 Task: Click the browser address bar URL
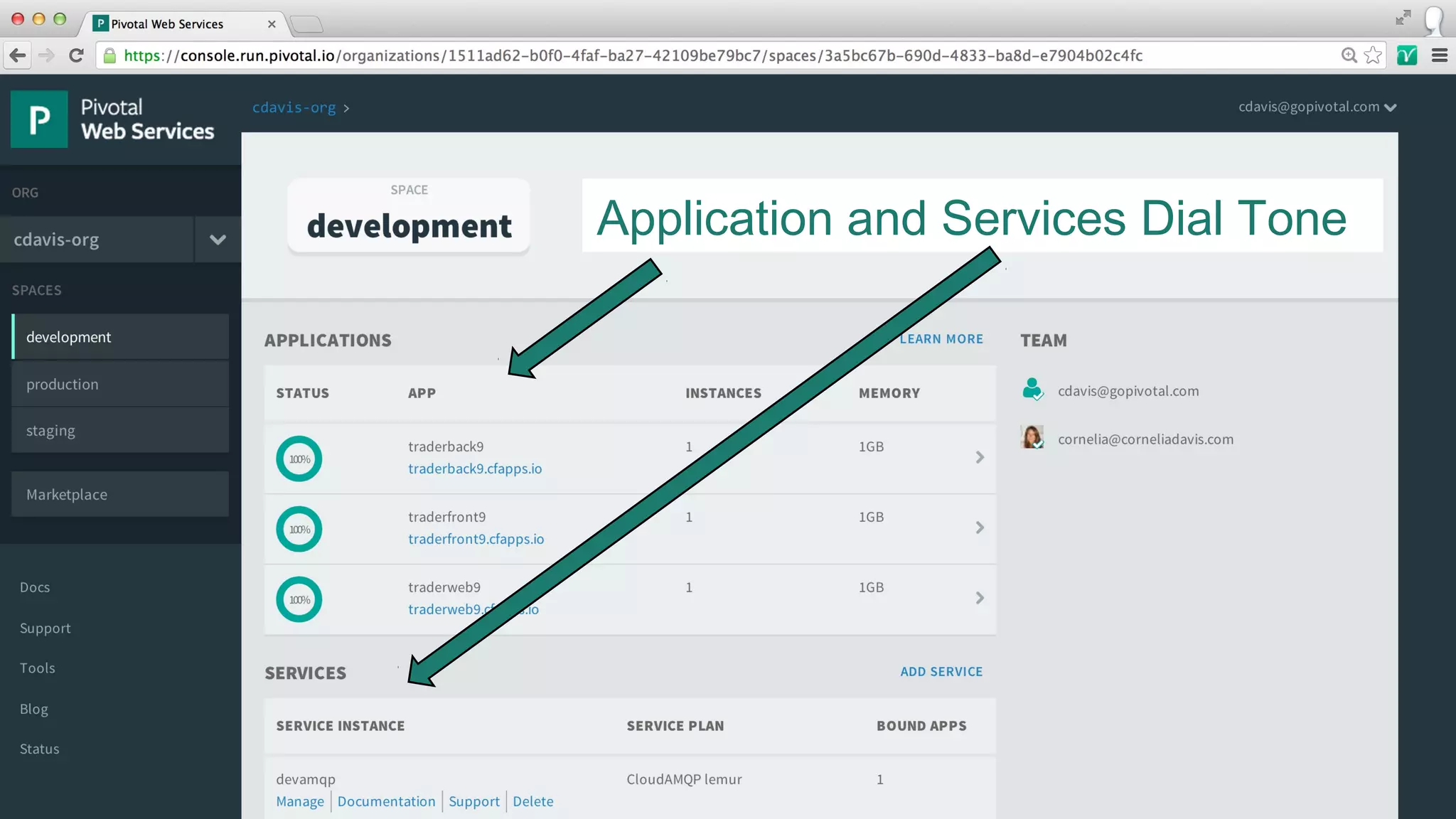point(633,55)
